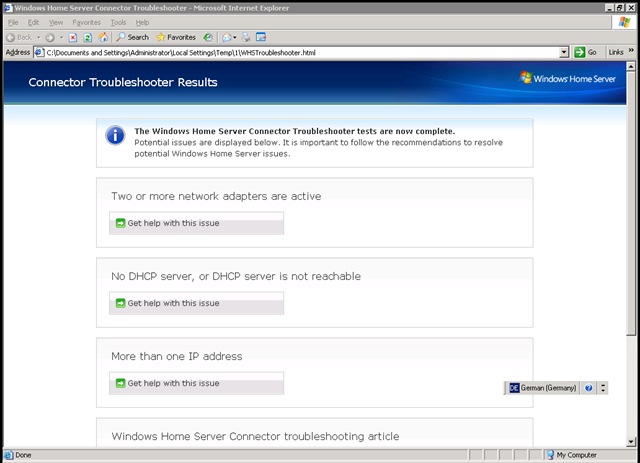Click the vertical scrollbar down arrow
Image resolution: width=640 pixels, height=463 pixels.
coord(631,441)
